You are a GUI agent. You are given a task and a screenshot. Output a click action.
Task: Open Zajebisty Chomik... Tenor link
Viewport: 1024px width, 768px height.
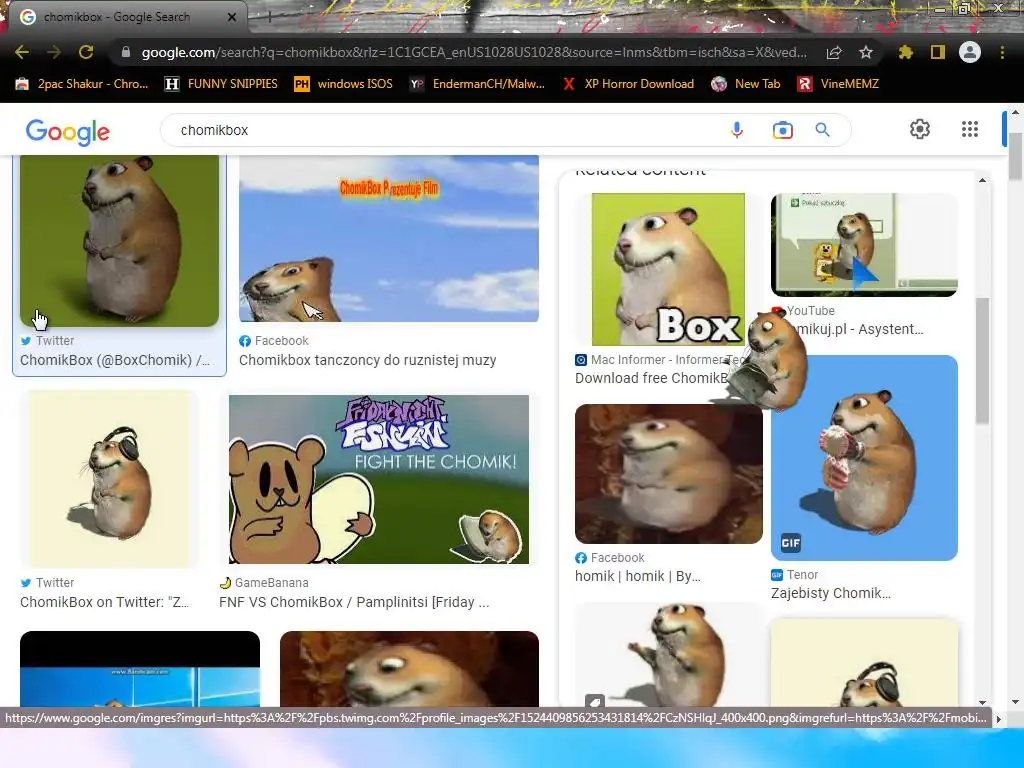(x=831, y=593)
